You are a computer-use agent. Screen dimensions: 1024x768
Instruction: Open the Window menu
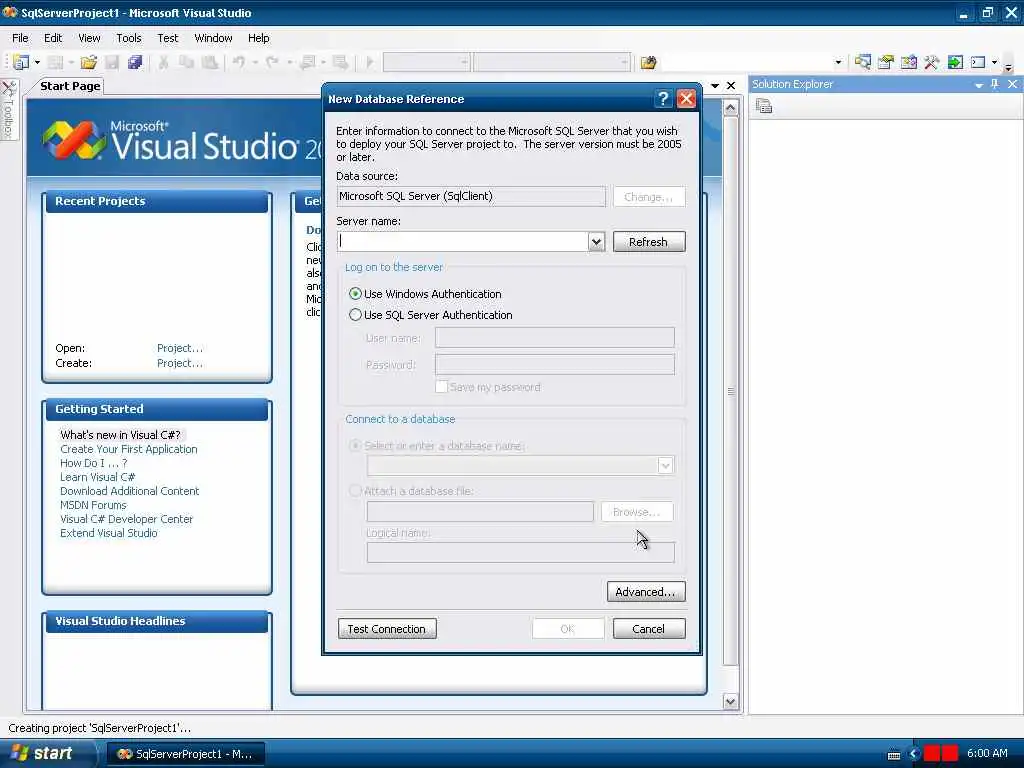click(x=214, y=38)
